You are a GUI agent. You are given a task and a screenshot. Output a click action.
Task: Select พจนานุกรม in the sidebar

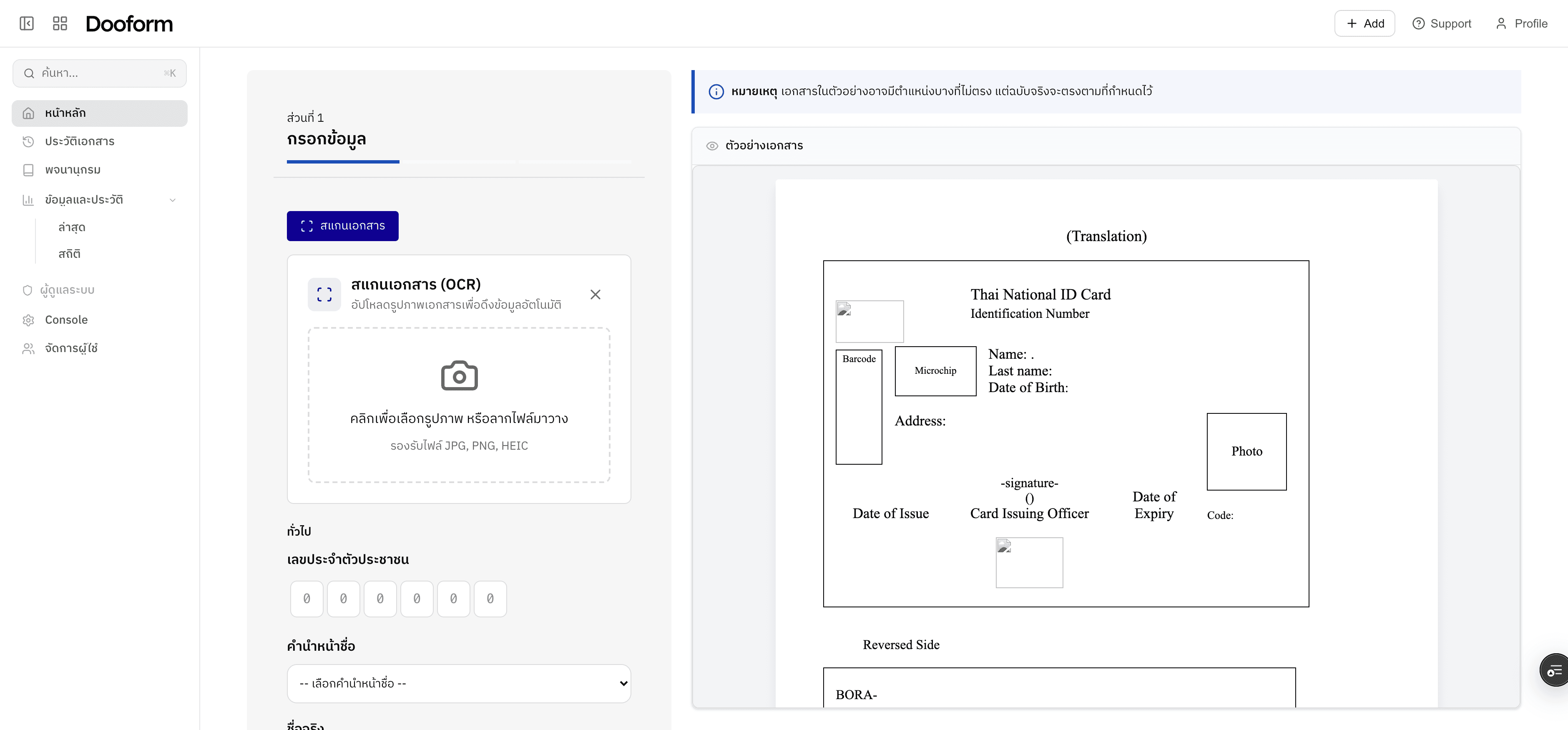point(73,169)
